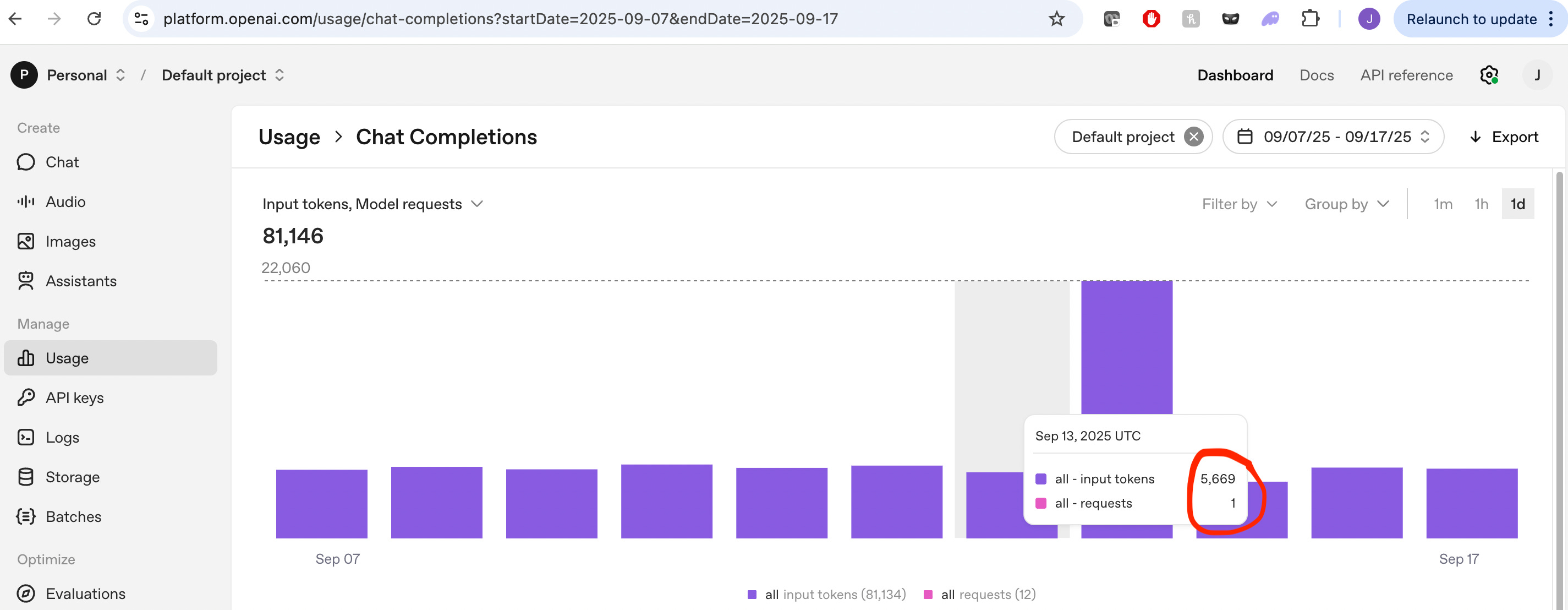This screenshot has height=610, width=1568.
Task: Open the date range picker 09/07/25 - 09/17/25
Action: tap(1333, 137)
